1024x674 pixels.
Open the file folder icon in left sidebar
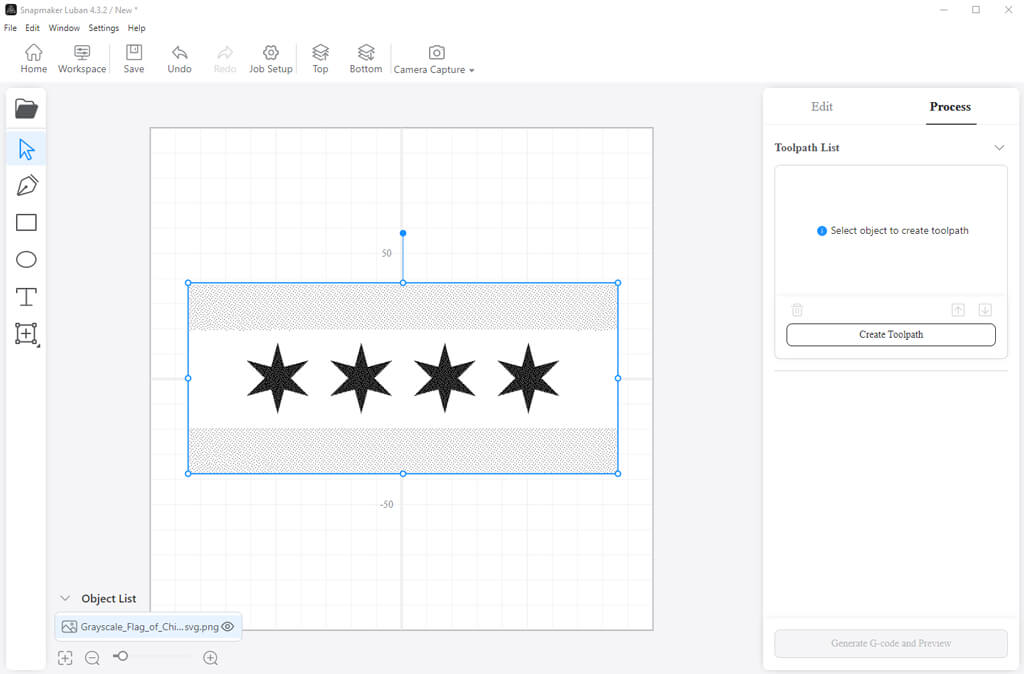point(26,108)
